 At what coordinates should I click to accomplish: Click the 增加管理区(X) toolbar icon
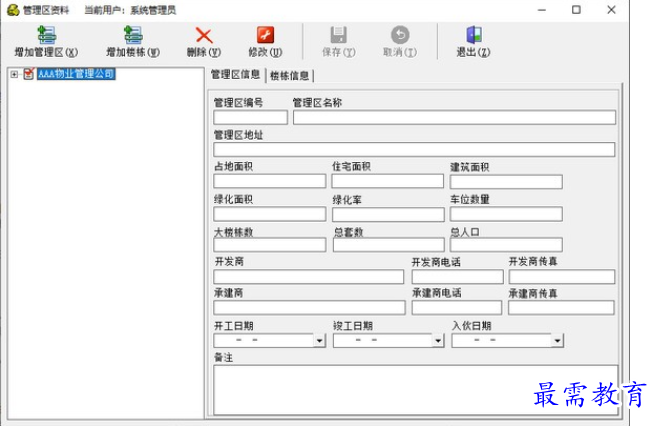[x=46, y=35]
